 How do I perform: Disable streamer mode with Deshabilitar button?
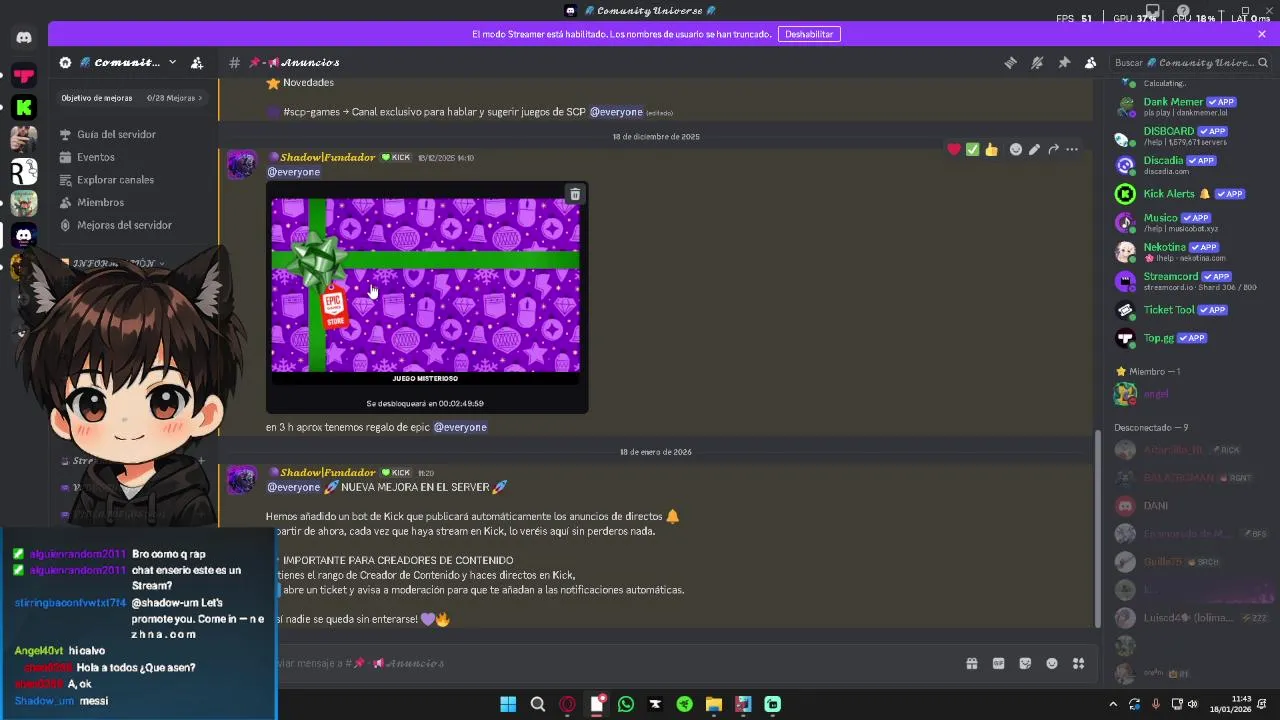point(809,34)
